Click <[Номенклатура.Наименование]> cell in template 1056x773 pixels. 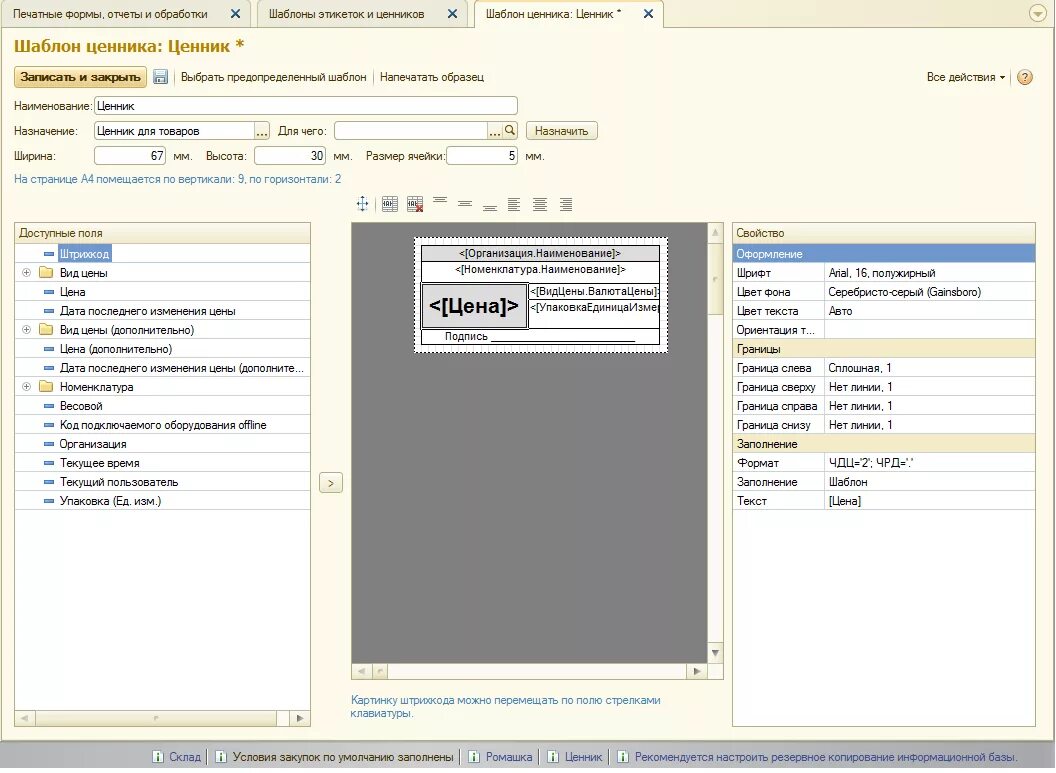(x=540, y=269)
